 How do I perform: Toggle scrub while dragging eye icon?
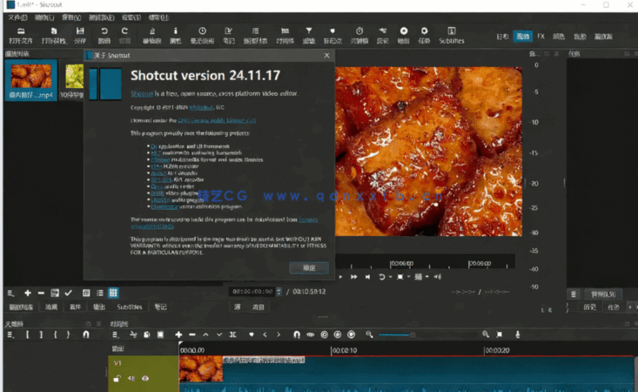coord(310,335)
